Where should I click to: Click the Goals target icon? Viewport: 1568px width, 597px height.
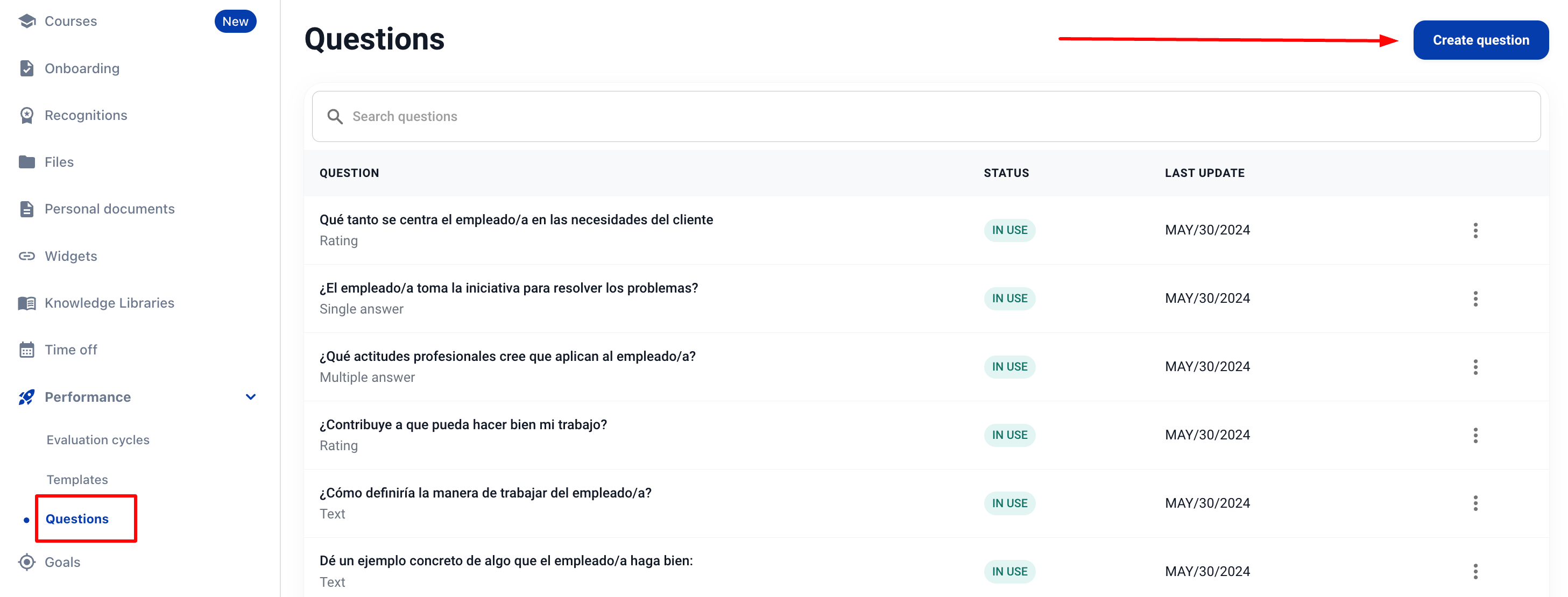pos(27,562)
